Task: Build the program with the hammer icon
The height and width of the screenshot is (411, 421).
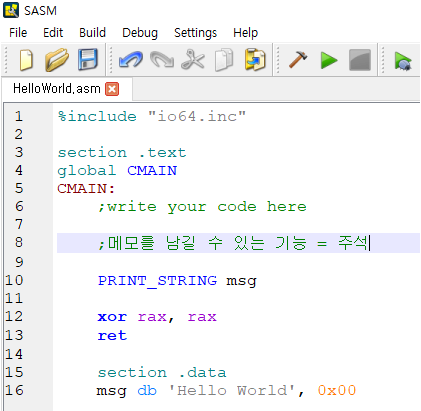Action: point(298,60)
